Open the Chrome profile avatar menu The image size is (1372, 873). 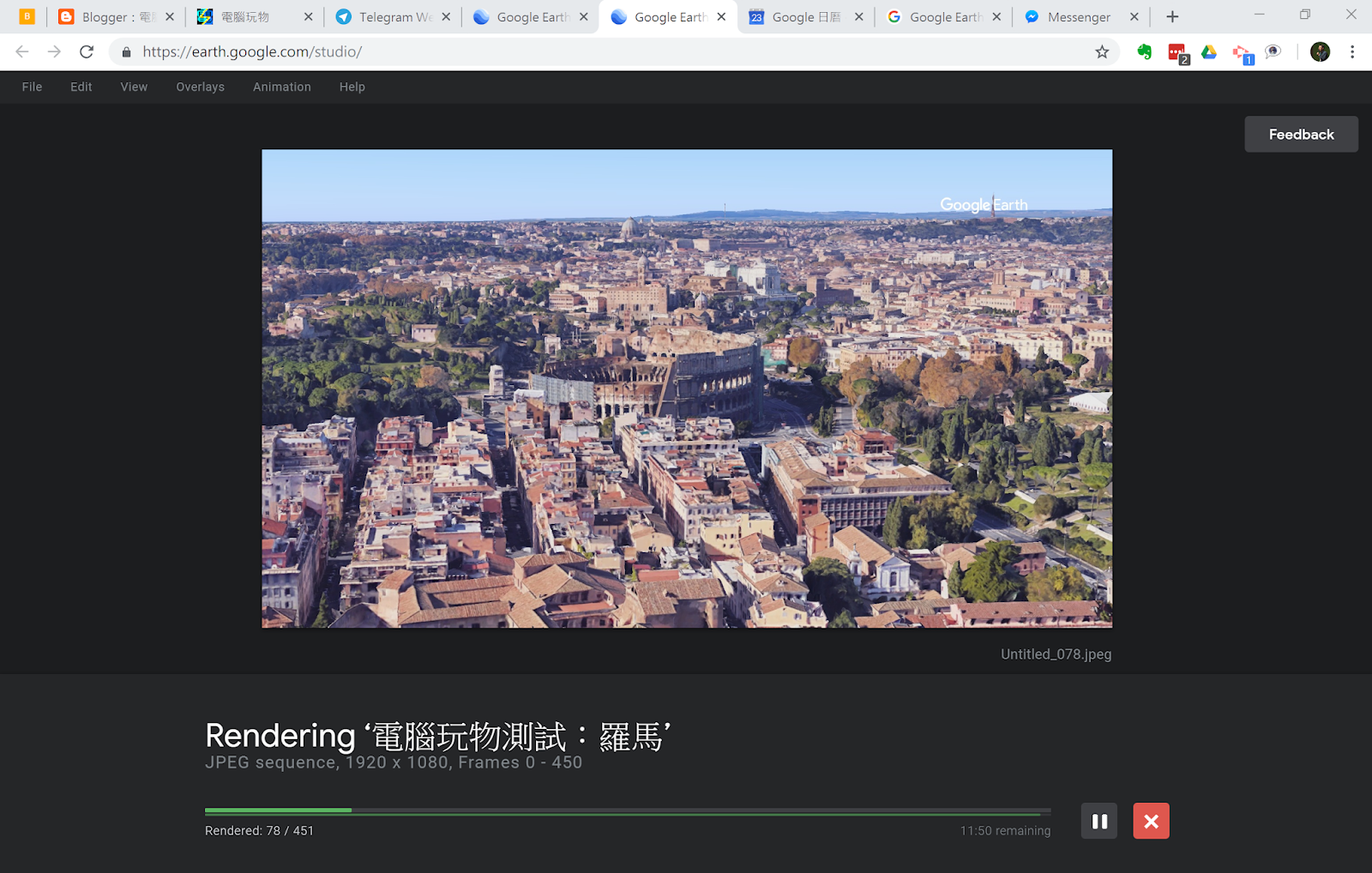tap(1319, 51)
